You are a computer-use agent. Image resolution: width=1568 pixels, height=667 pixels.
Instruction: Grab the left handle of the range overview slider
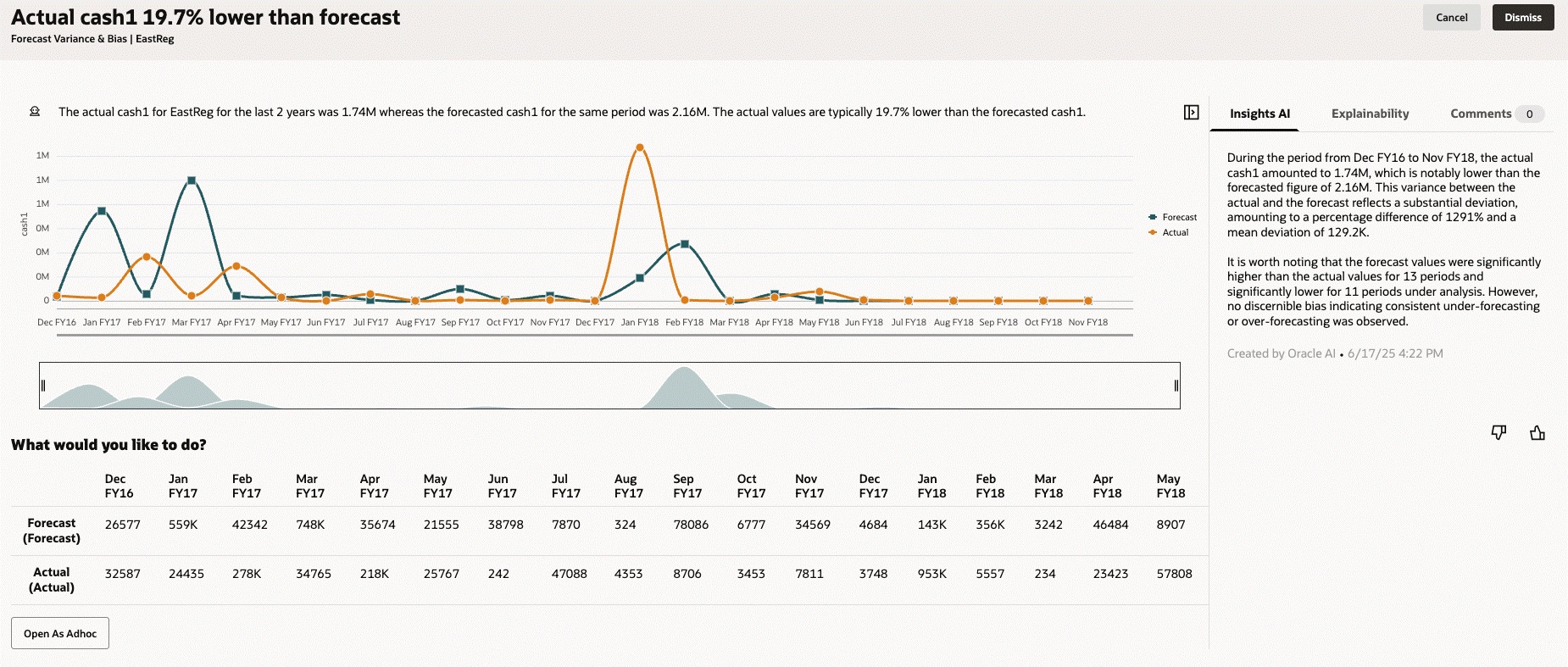[43, 386]
